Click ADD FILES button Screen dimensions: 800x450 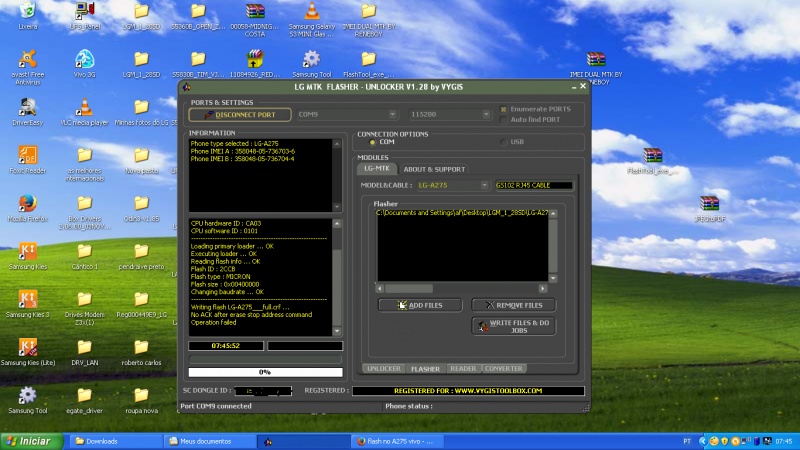click(420, 305)
